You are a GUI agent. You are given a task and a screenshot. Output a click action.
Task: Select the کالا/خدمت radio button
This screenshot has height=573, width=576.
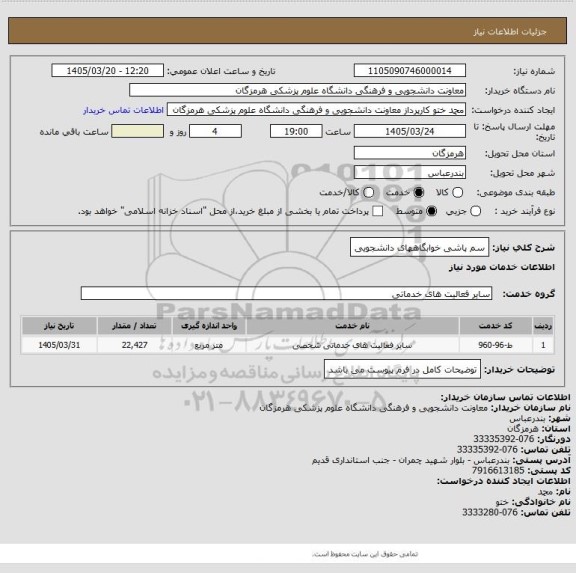pos(368,192)
